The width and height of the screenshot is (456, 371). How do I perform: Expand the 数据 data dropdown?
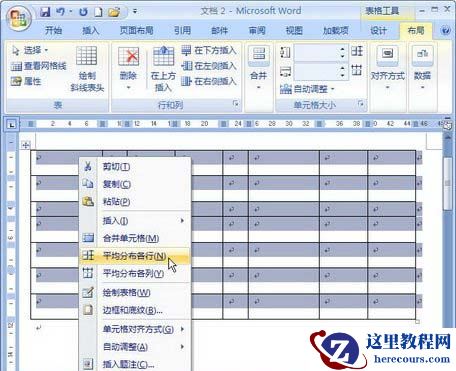422,69
